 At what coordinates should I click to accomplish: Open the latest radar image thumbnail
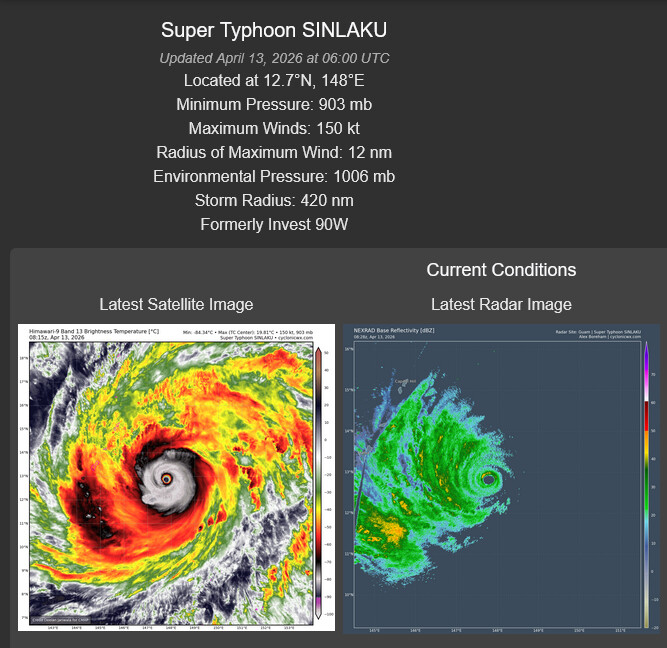501,479
